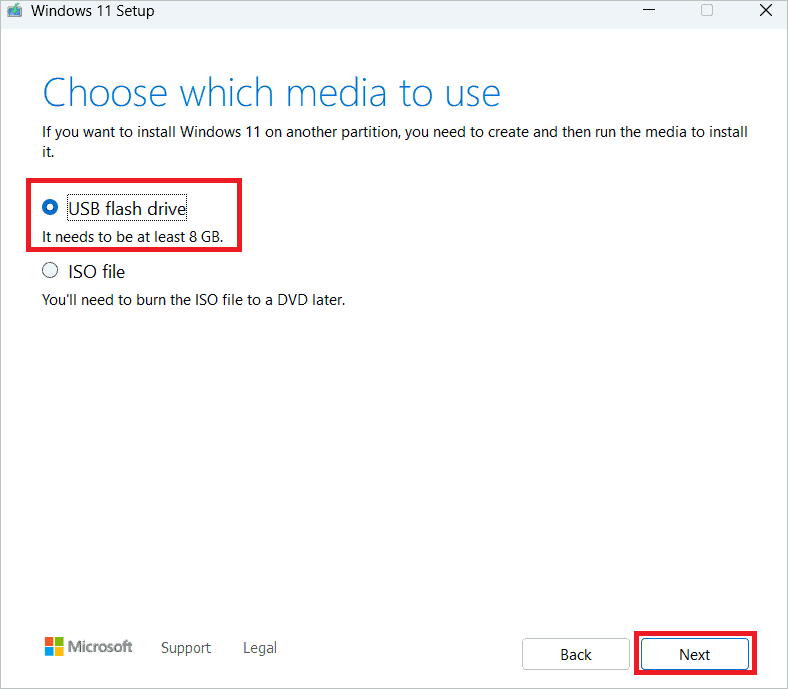Open the Support link
788x689 pixels.
[185, 648]
